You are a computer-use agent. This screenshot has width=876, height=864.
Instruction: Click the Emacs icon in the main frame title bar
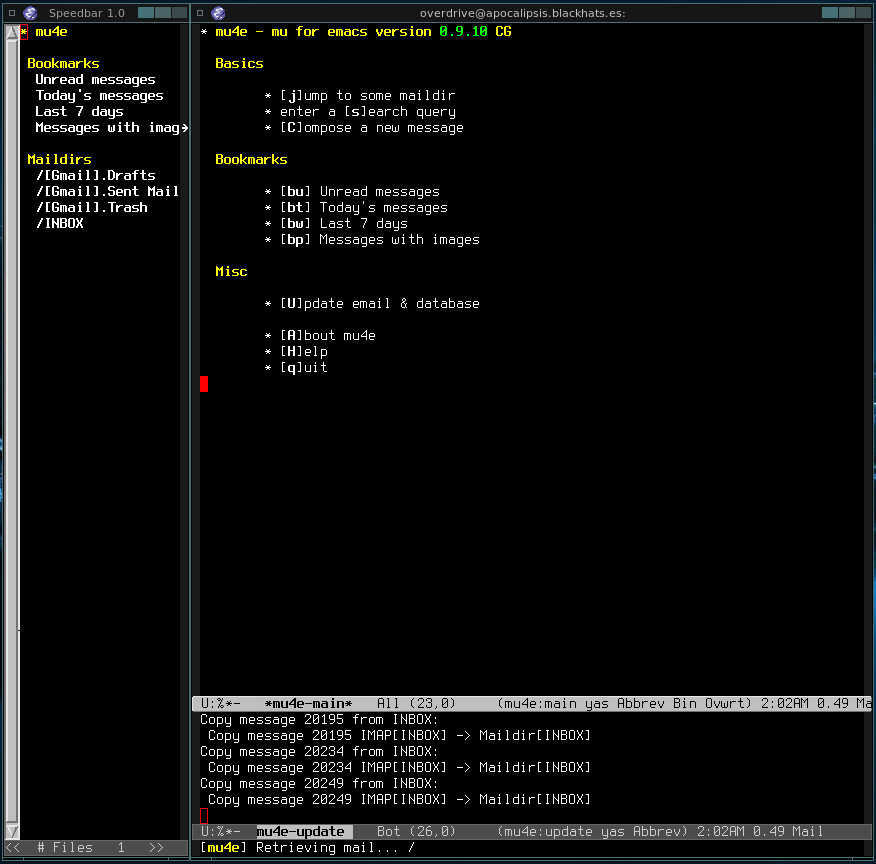tap(218, 13)
